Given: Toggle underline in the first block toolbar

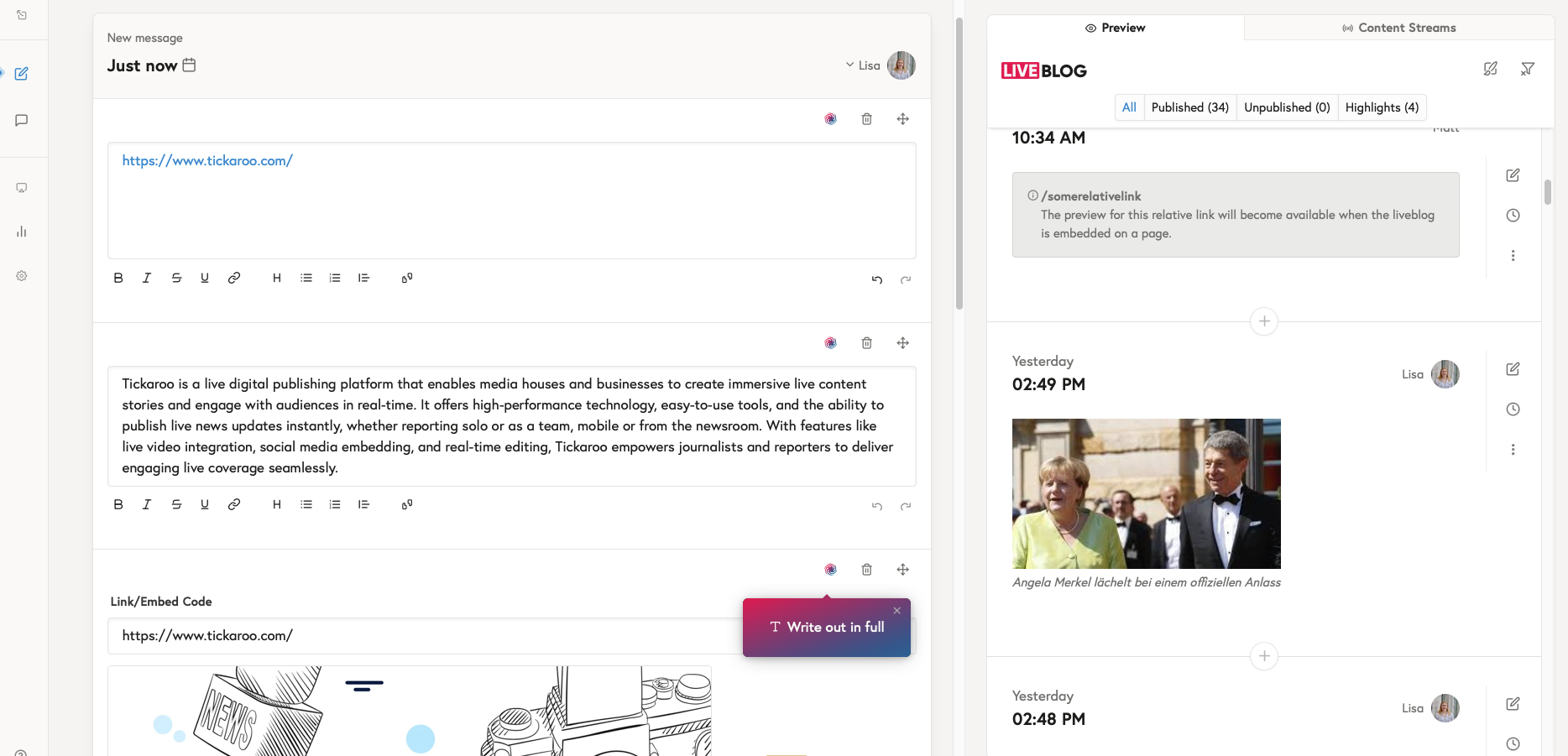Looking at the screenshot, I should pyautogui.click(x=205, y=278).
